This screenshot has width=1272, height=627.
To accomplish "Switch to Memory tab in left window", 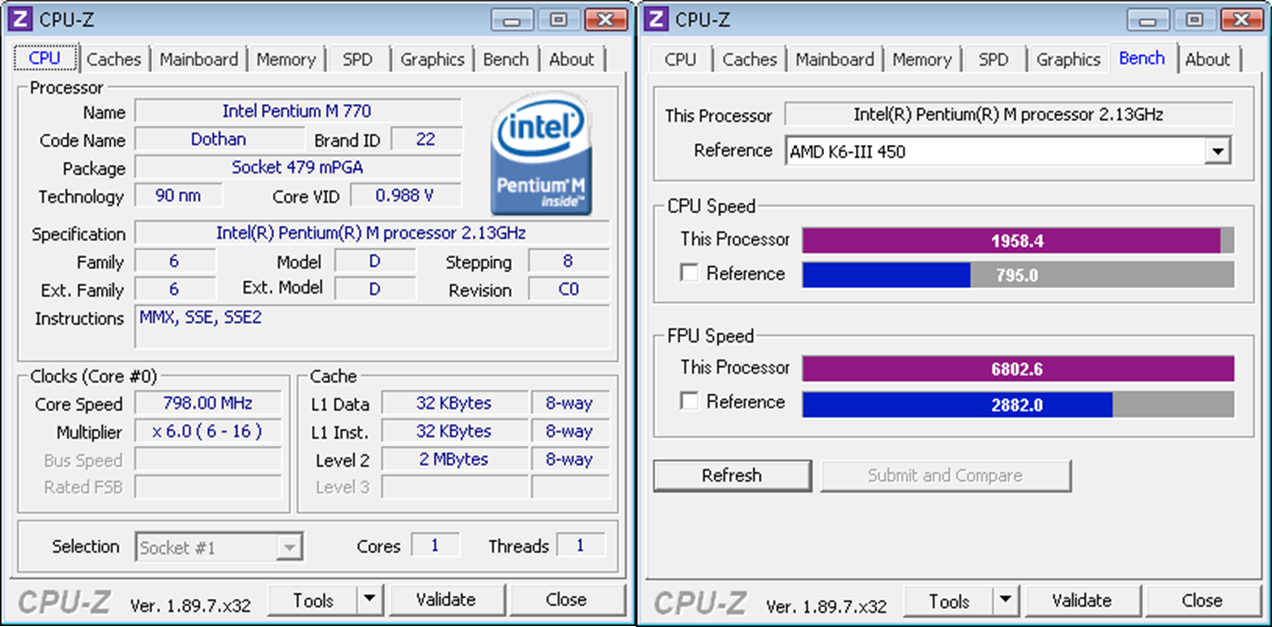I will 286,59.
